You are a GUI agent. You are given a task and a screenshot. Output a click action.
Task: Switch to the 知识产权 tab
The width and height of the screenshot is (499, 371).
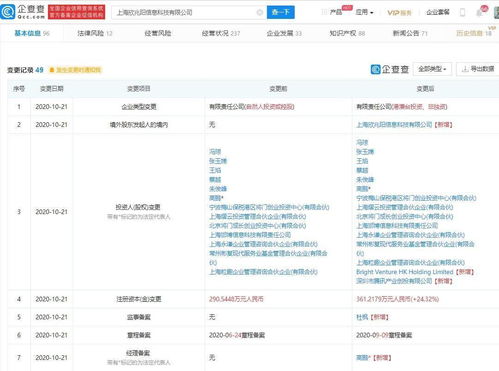[x=347, y=33]
